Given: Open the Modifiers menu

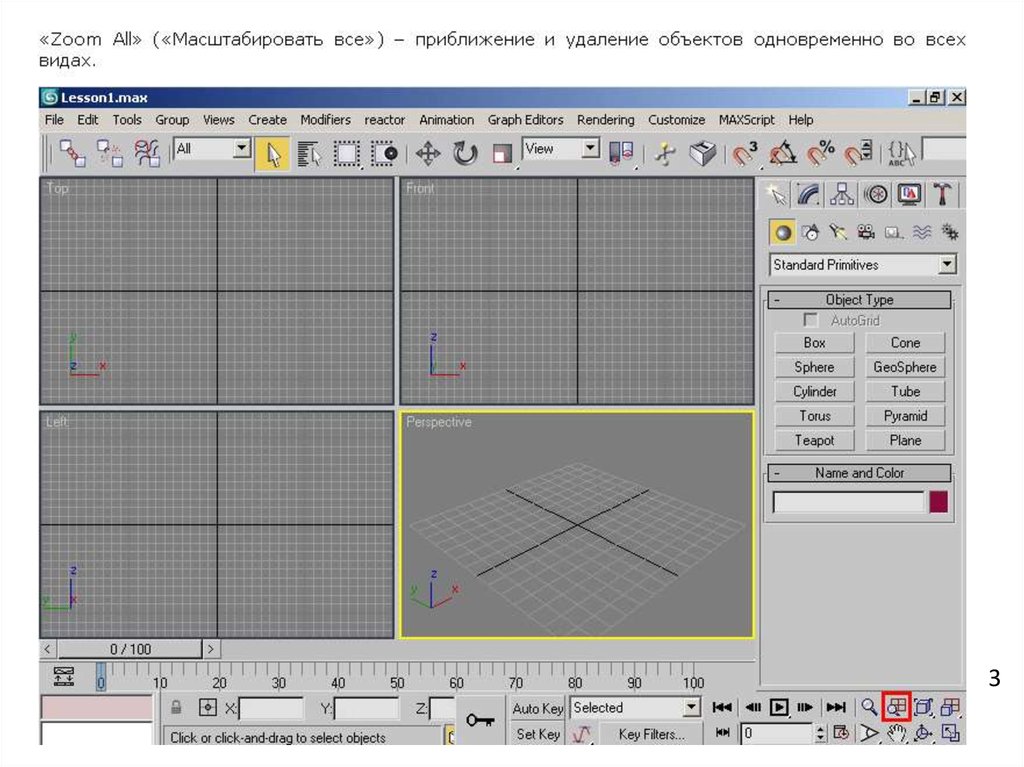Looking at the screenshot, I should pyautogui.click(x=325, y=120).
